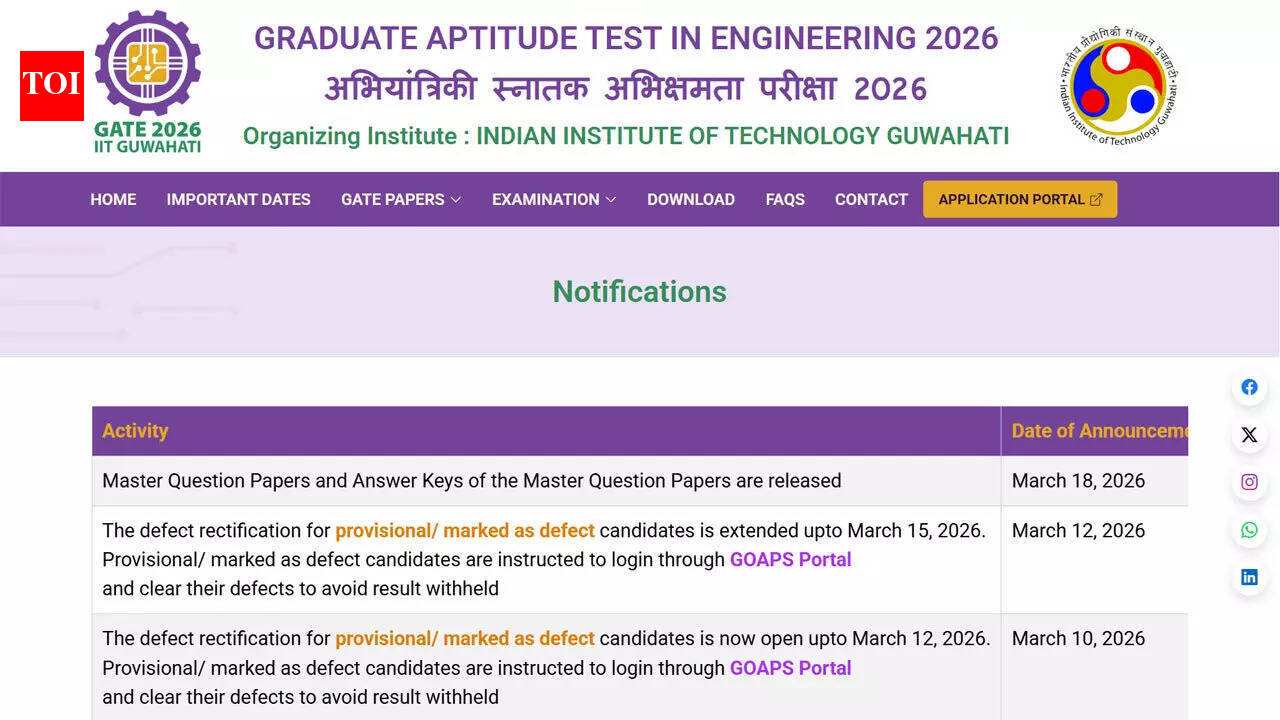The image size is (1280, 720).
Task: Click the X (Twitter) share icon
Action: 1249,434
